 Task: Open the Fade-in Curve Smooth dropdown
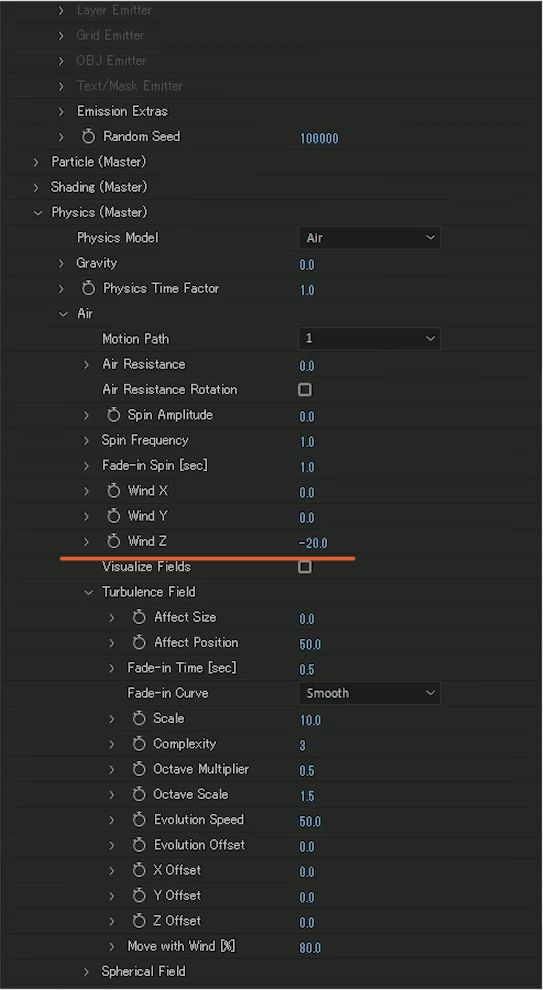coord(369,693)
